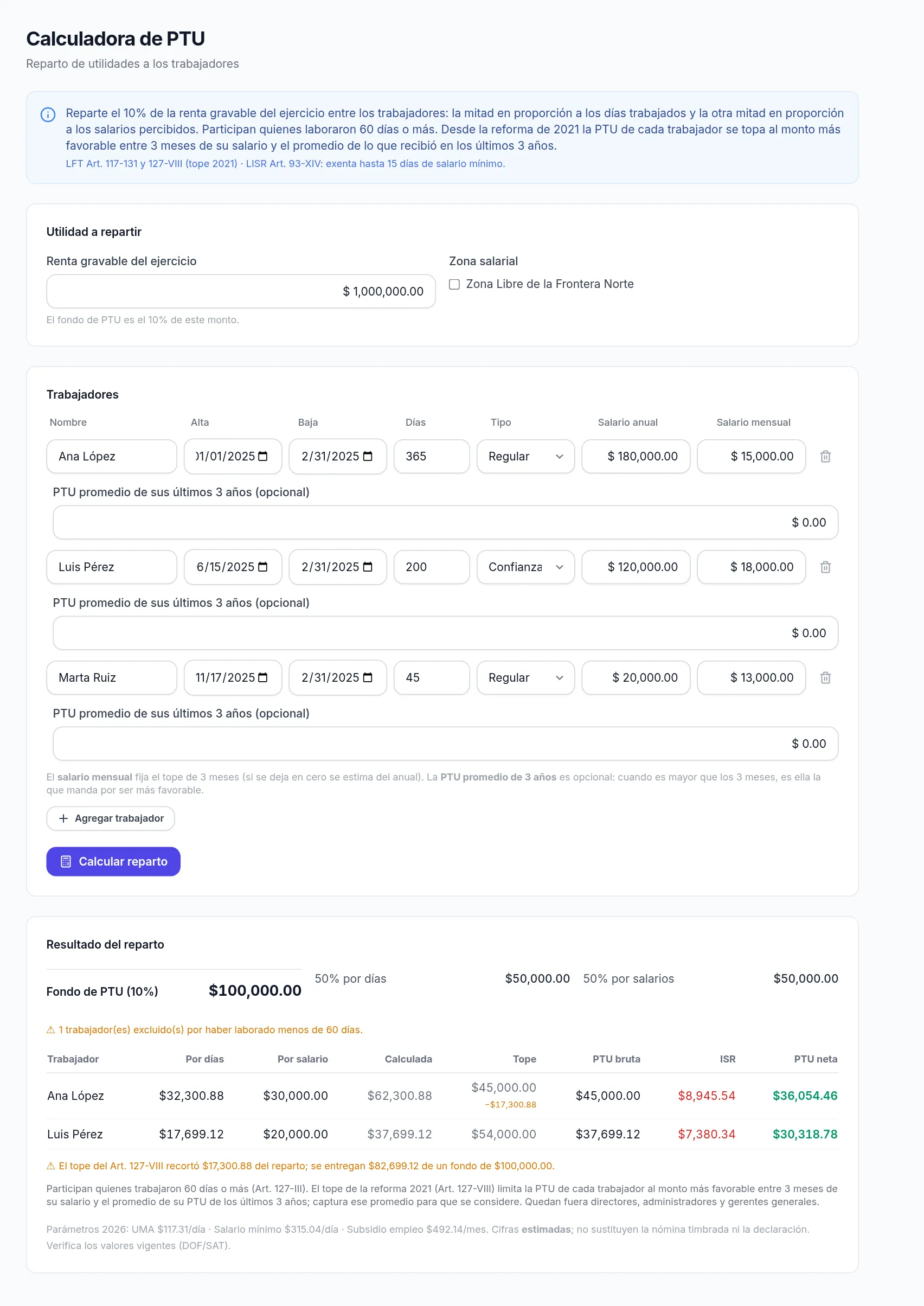Open calendar picker for Marta Ruiz Baja date

tap(368, 677)
